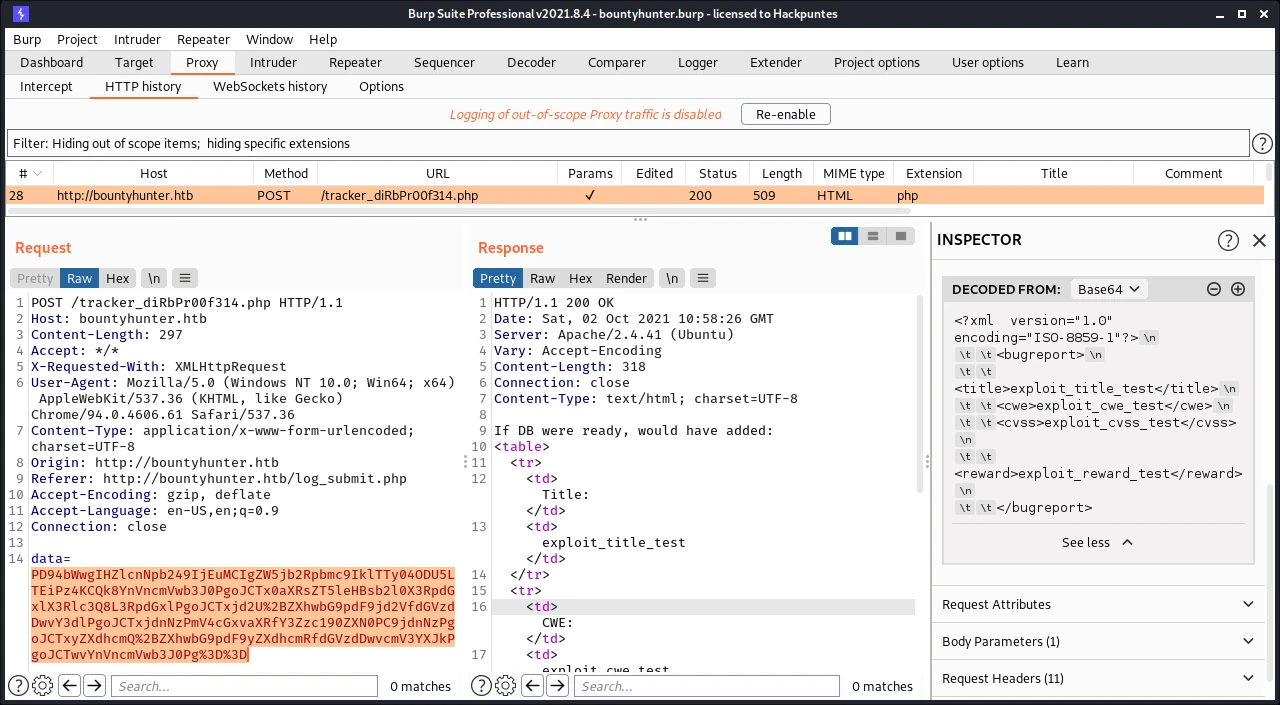1280x705 pixels.
Task: Select Render view in Response panel
Action: (x=627, y=278)
